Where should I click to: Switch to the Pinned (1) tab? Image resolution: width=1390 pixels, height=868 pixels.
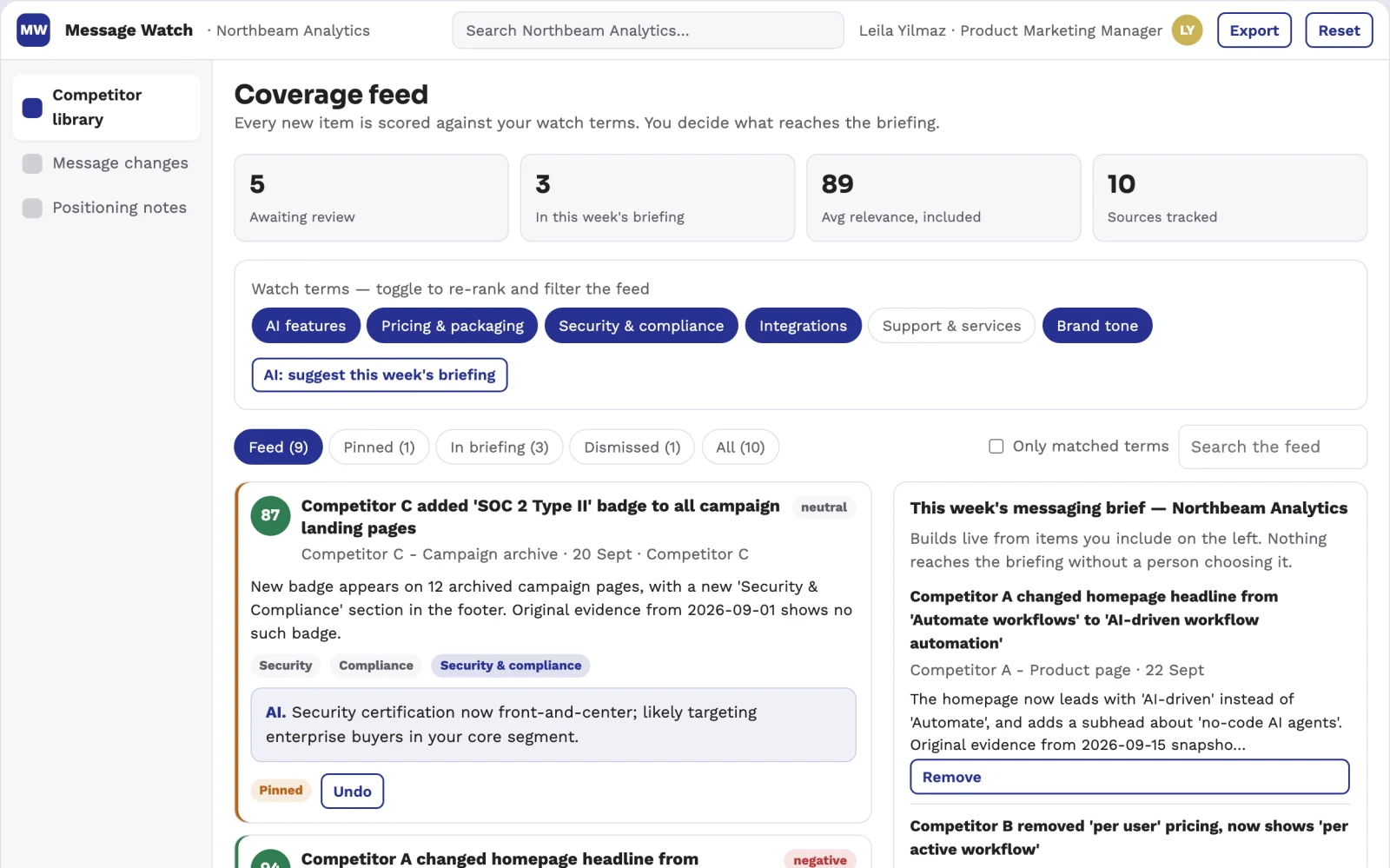(379, 447)
